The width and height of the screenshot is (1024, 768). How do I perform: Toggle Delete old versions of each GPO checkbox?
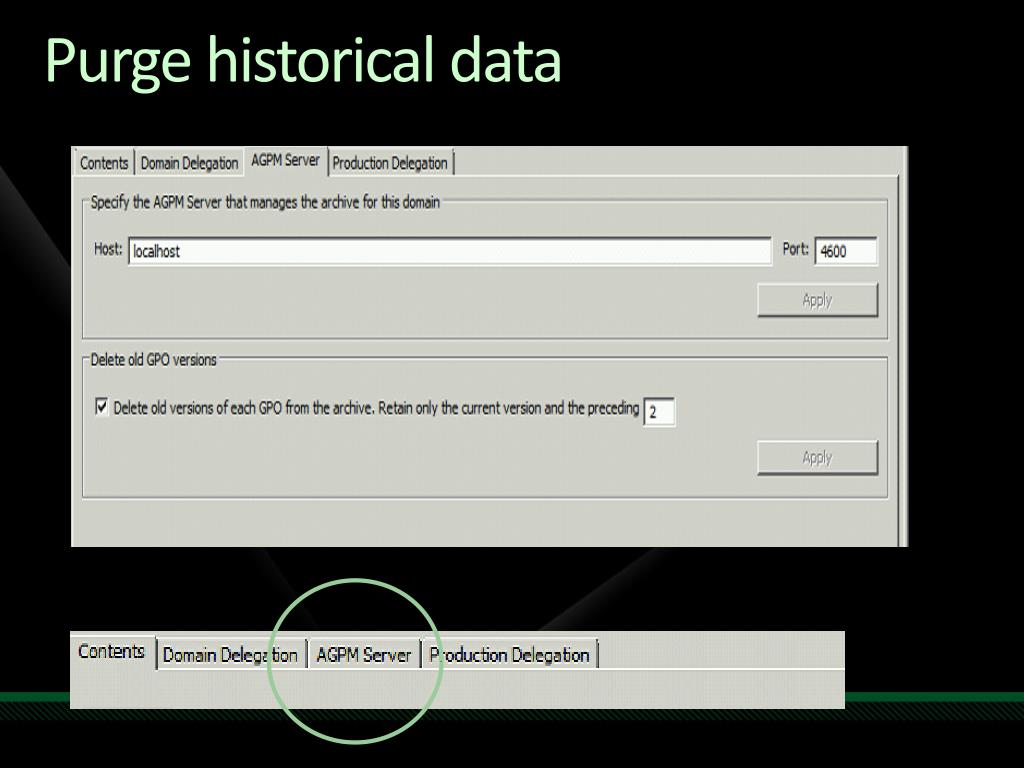click(101, 407)
